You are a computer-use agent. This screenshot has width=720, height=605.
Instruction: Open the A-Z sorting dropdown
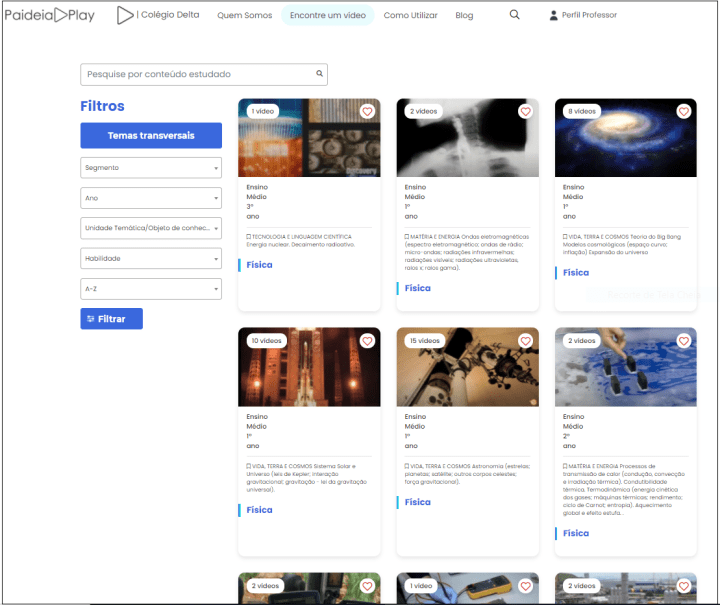[150, 289]
